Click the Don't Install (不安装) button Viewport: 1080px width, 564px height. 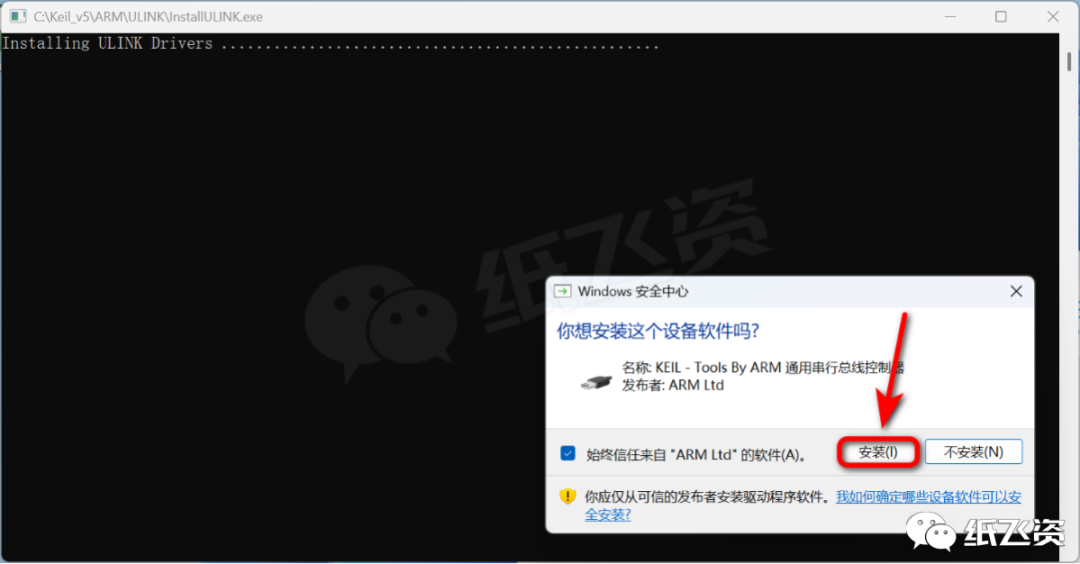[x=973, y=452]
